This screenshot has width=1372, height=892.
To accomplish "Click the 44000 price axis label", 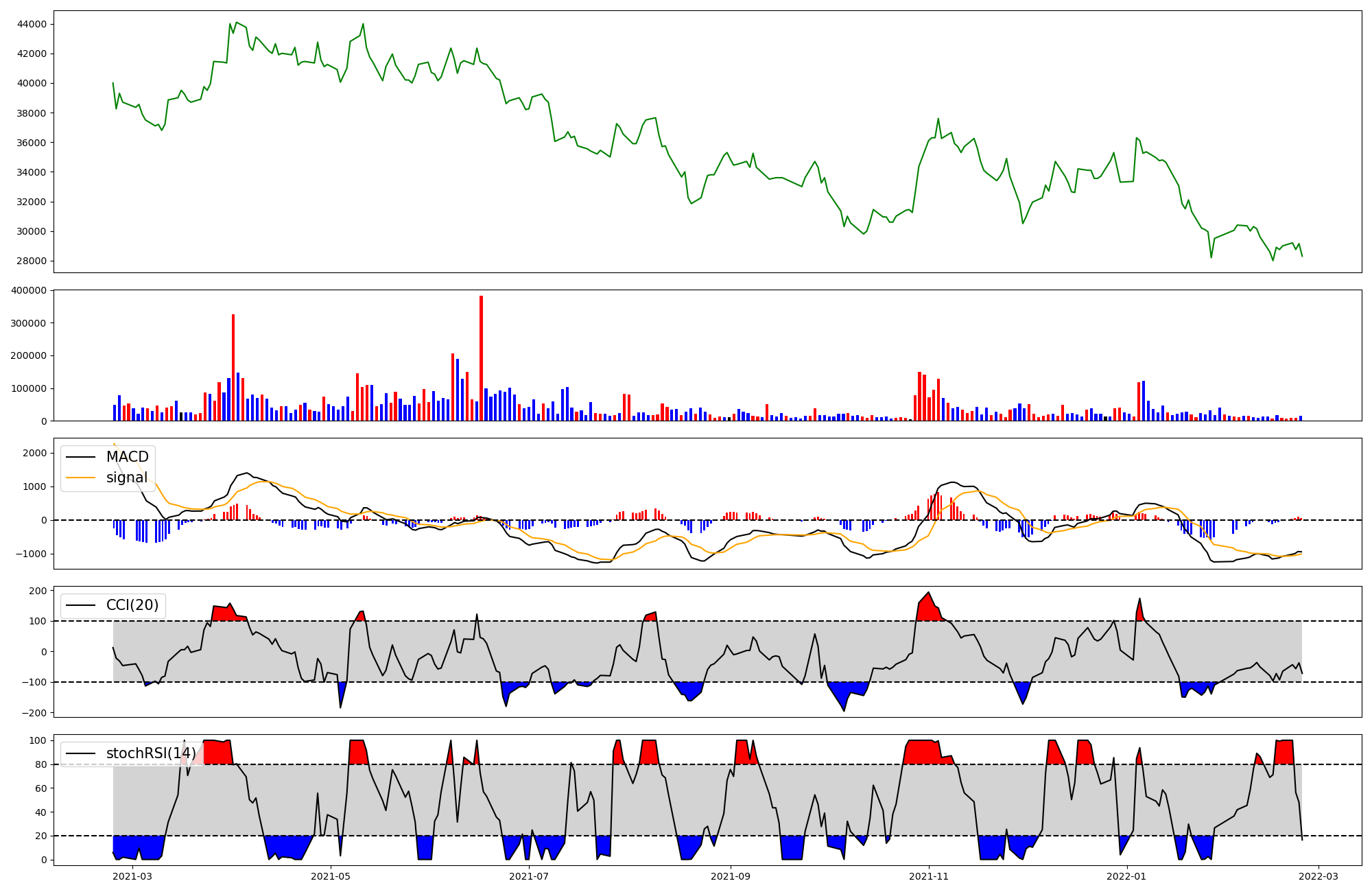I will (x=33, y=24).
